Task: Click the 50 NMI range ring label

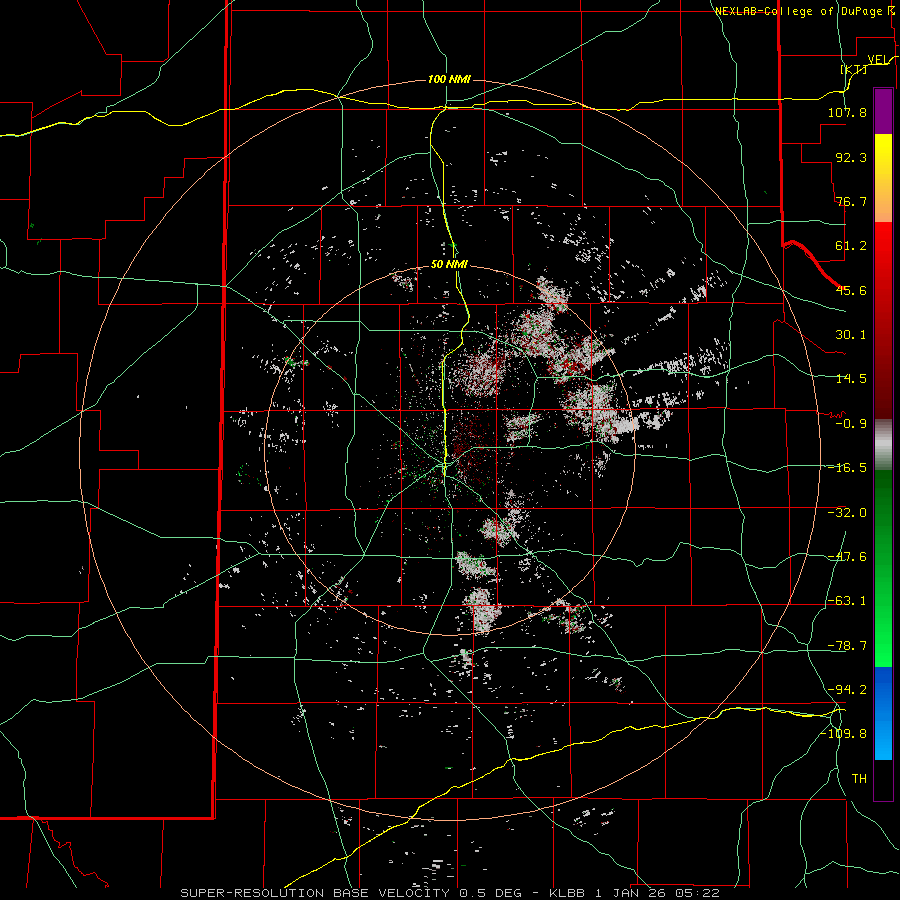Action: [x=449, y=265]
